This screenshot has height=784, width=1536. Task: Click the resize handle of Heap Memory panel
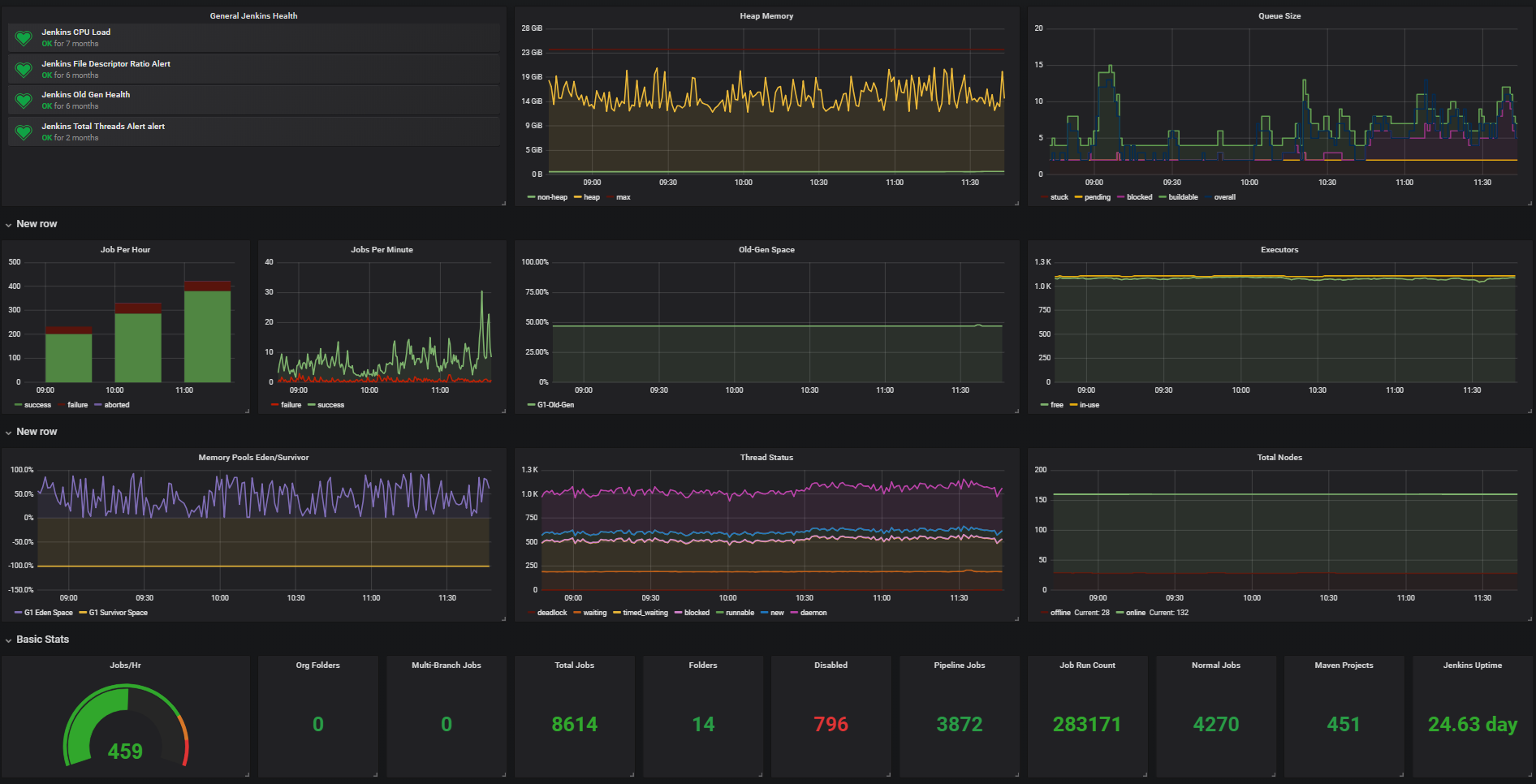coord(1016,202)
